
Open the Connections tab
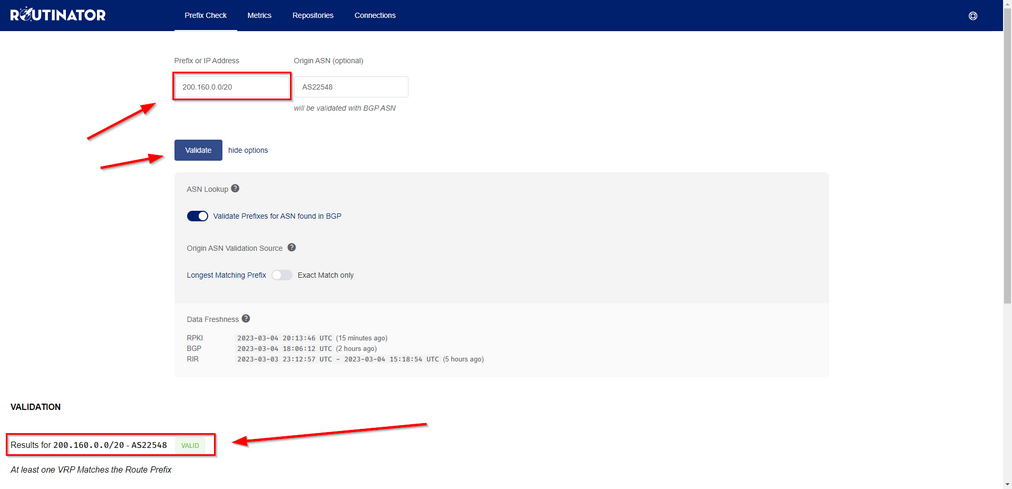point(375,16)
